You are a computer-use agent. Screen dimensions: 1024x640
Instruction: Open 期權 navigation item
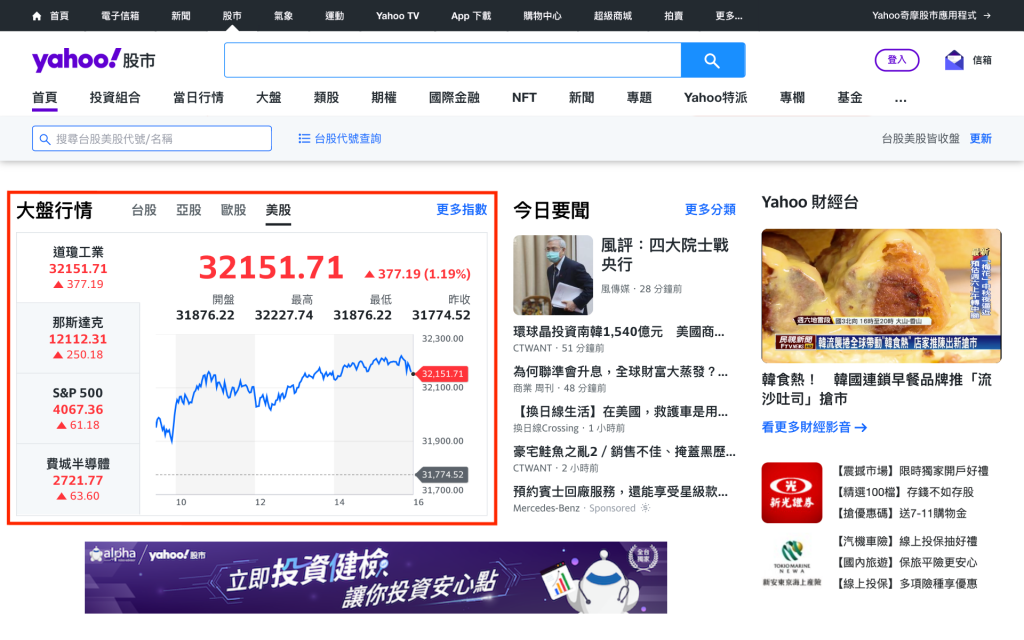(384, 97)
